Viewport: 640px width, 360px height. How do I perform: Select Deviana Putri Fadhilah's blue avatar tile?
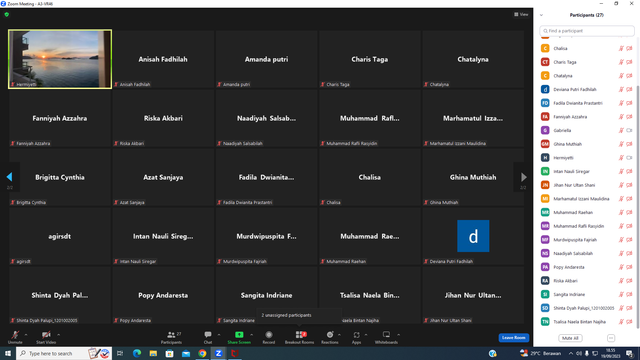(x=473, y=236)
